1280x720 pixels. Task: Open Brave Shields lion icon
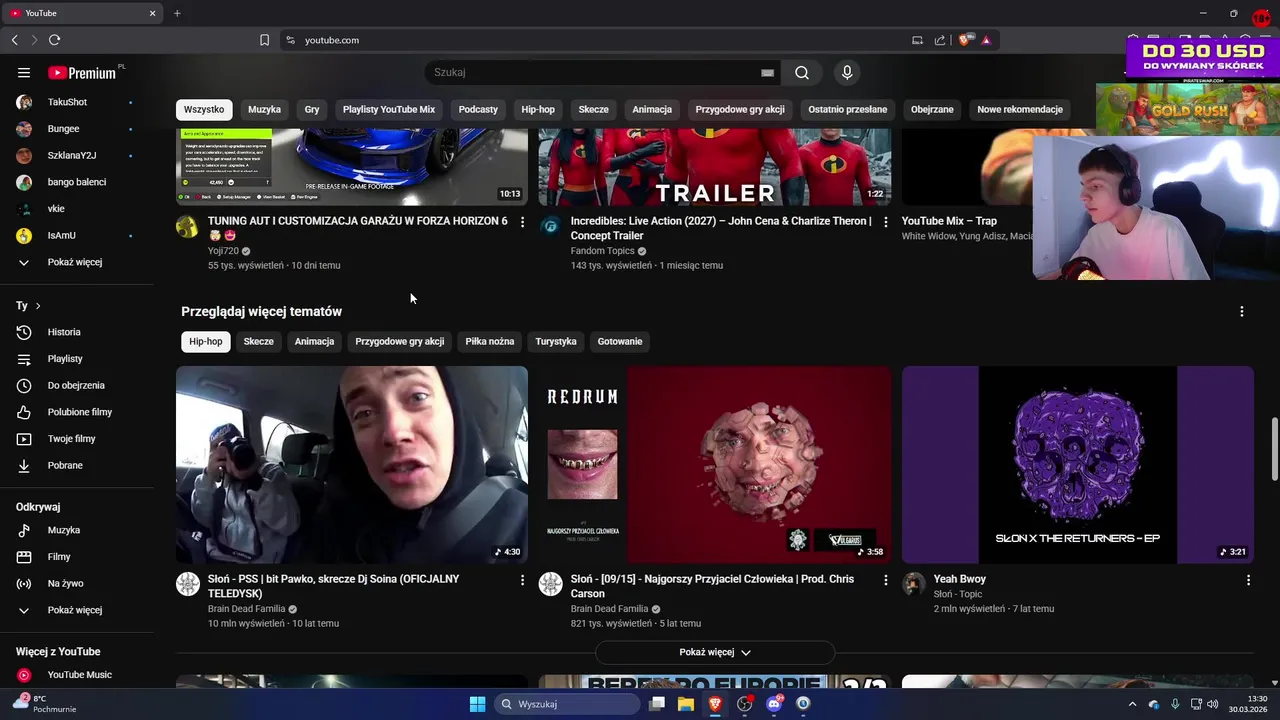tap(965, 40)
